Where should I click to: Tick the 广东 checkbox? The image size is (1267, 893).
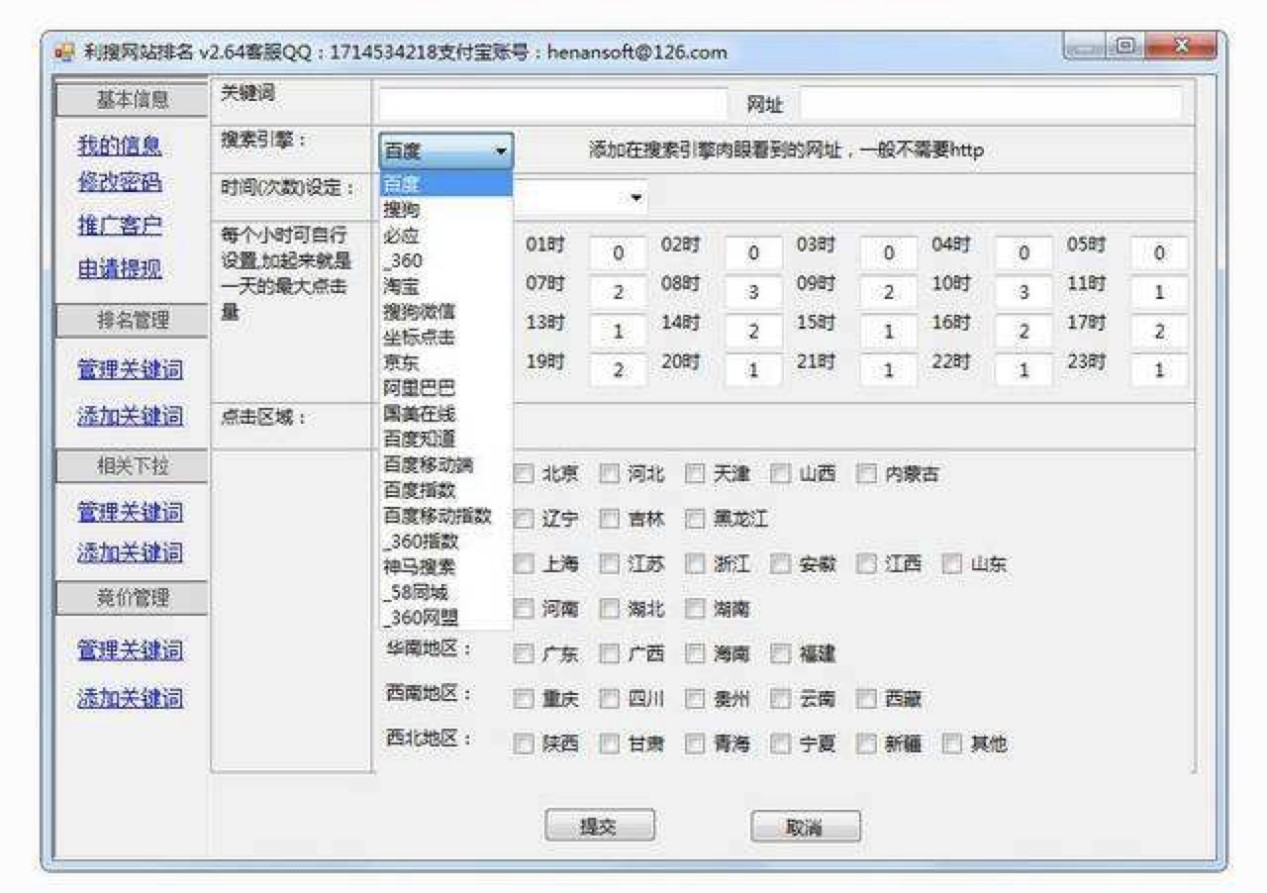coord(522,654)
